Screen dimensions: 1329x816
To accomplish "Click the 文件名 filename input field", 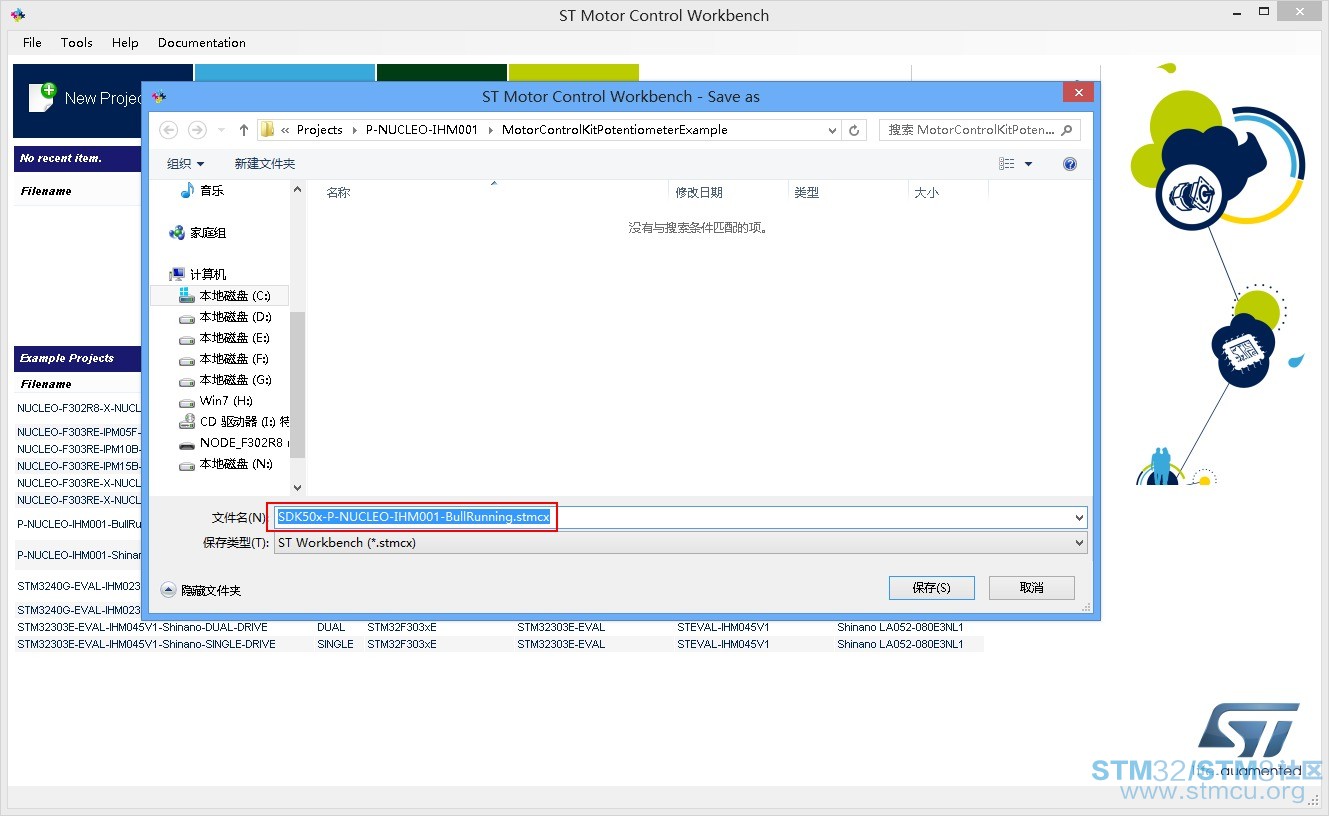I will click(680, 518).
